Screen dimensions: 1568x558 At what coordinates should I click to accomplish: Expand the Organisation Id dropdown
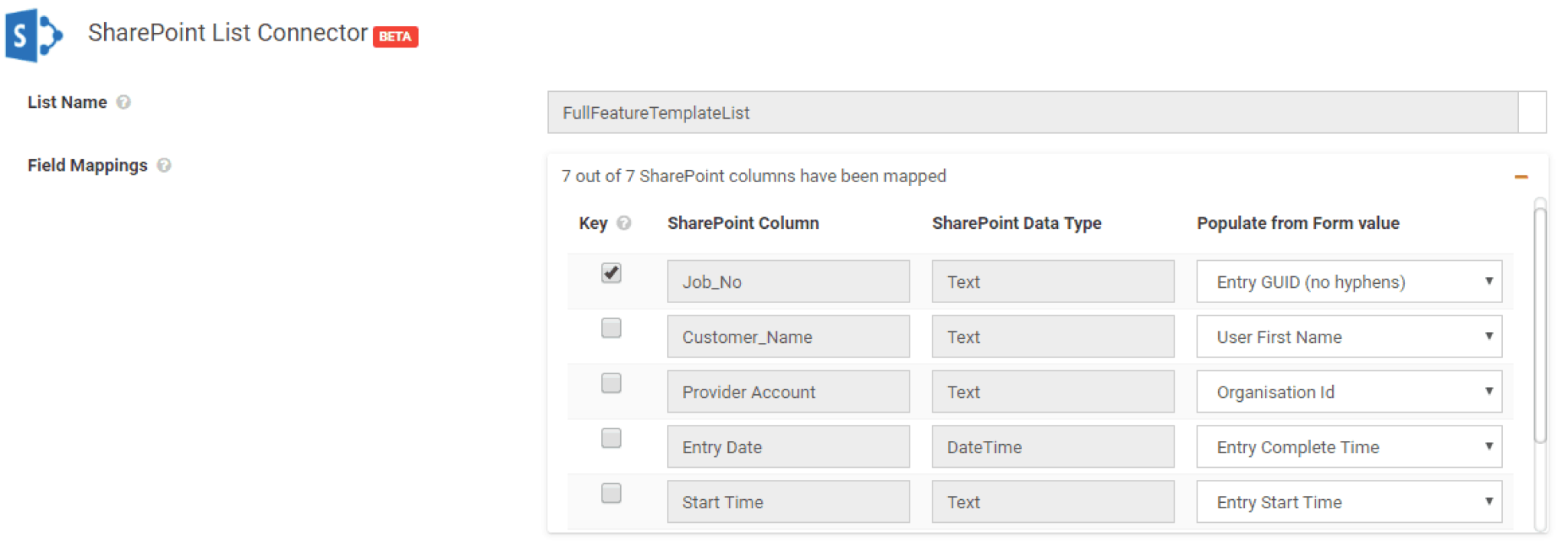[x=1349, y=391]
